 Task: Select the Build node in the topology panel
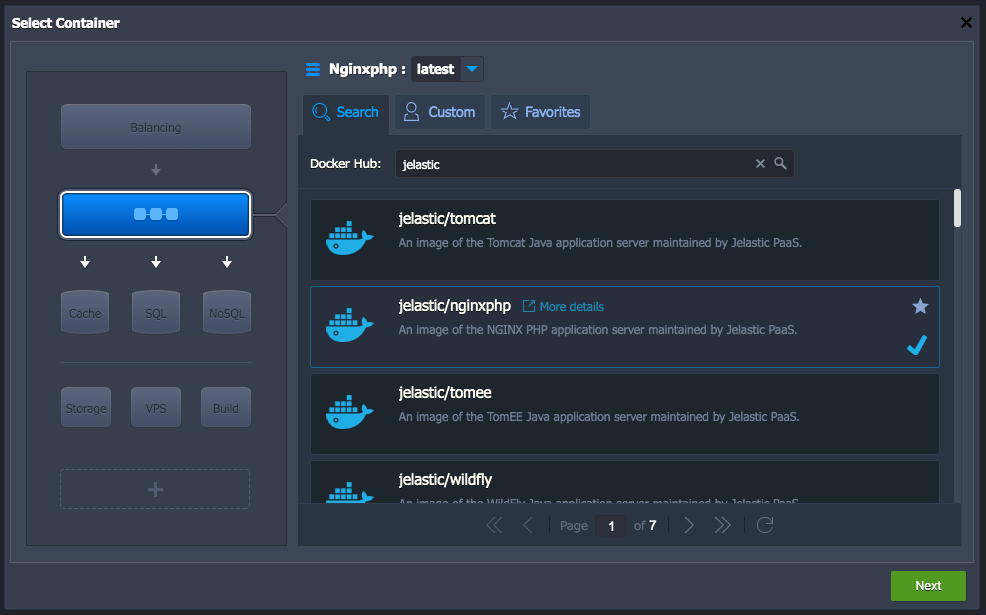tap(225, 407)
